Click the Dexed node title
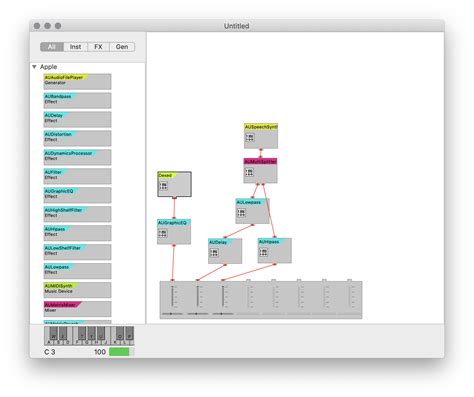 (165, 175)
